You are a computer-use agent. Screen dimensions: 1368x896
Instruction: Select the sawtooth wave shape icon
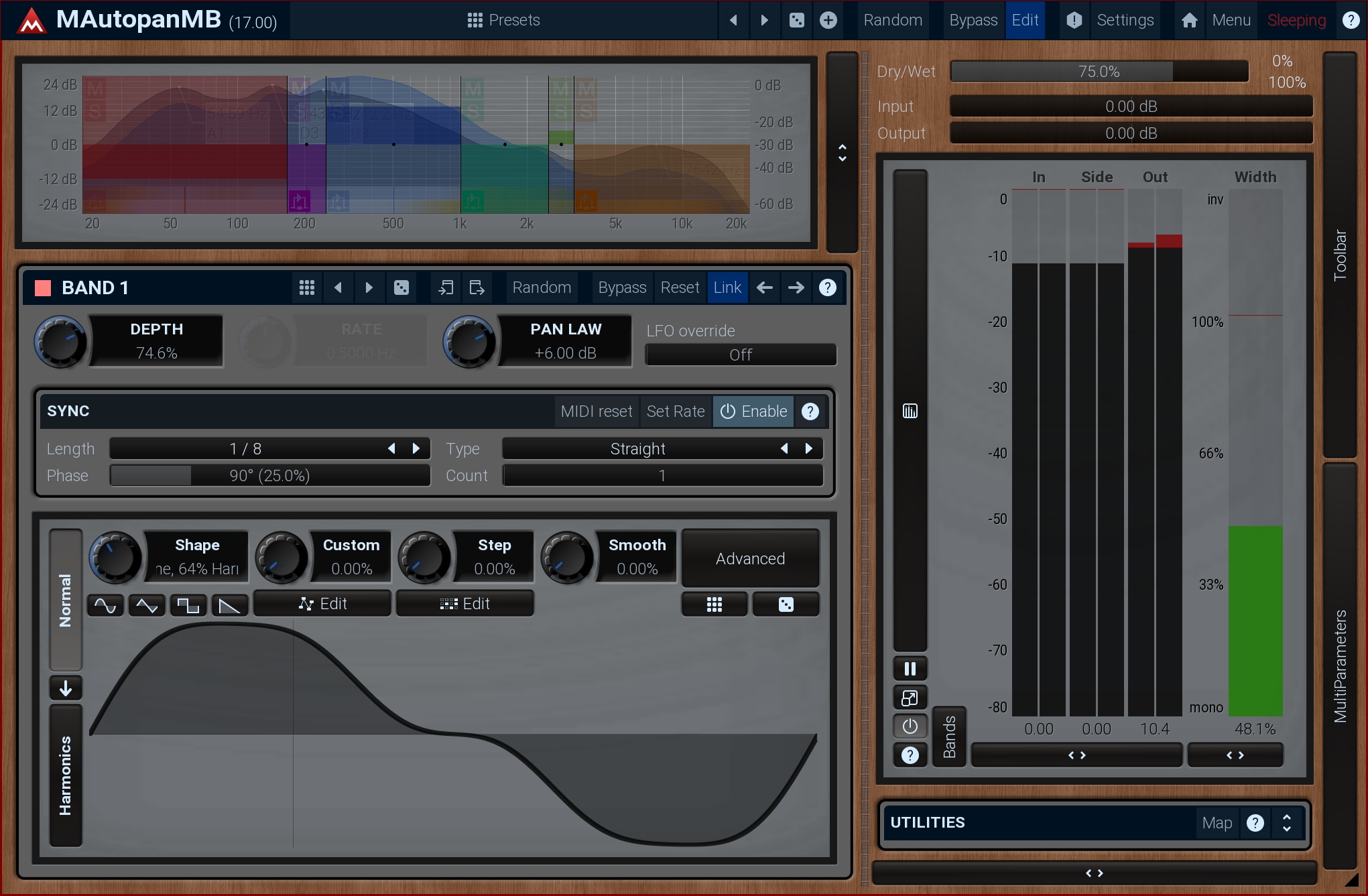click(230, 605)
